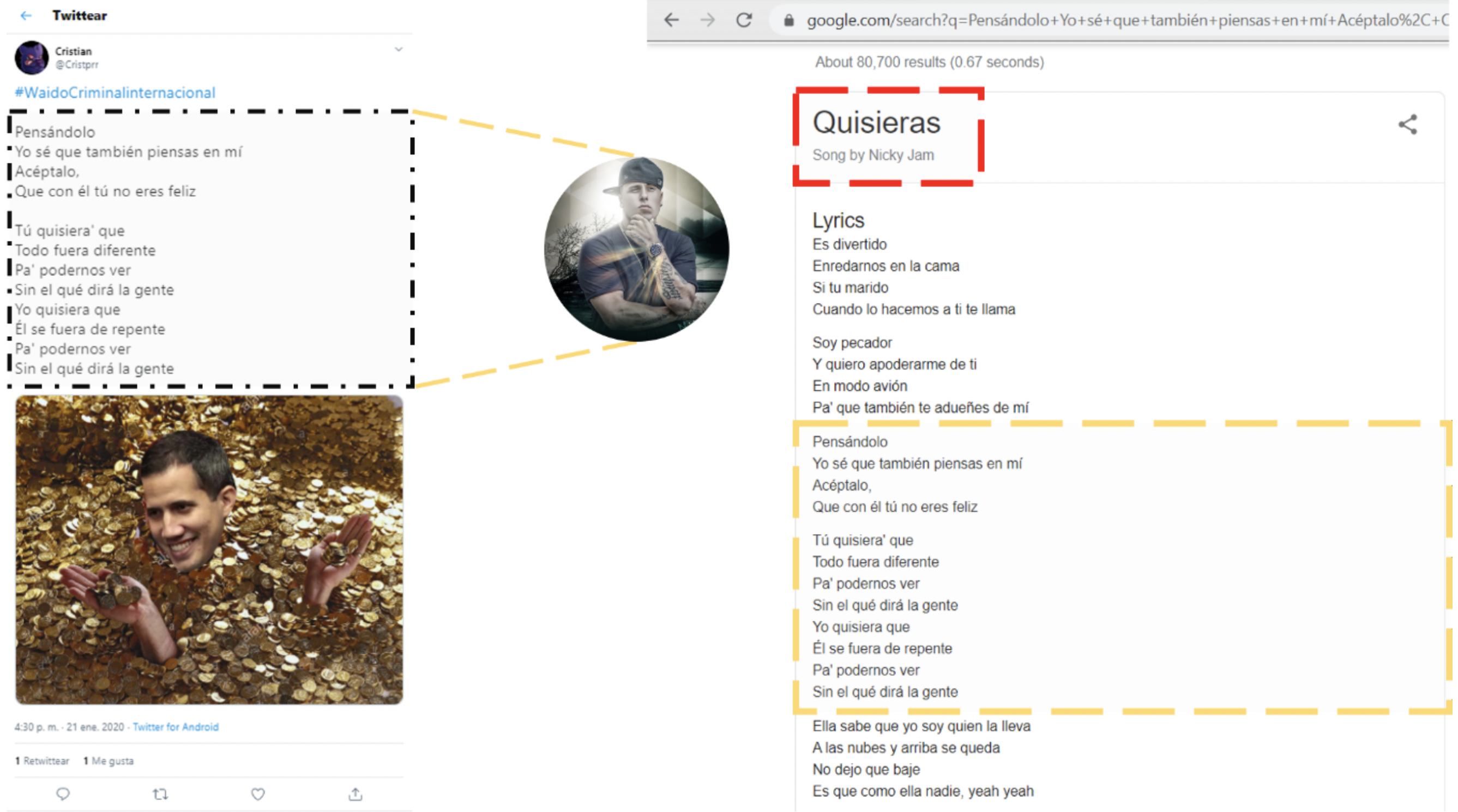This screenshot has width=1458, height=812.
Task: View the 1 Me gusta list
Action: pos(109,761)
